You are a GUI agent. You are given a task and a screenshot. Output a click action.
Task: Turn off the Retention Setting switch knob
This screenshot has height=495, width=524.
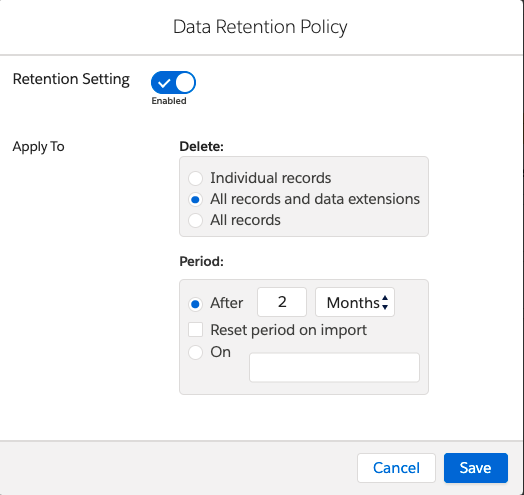(185, 83)
